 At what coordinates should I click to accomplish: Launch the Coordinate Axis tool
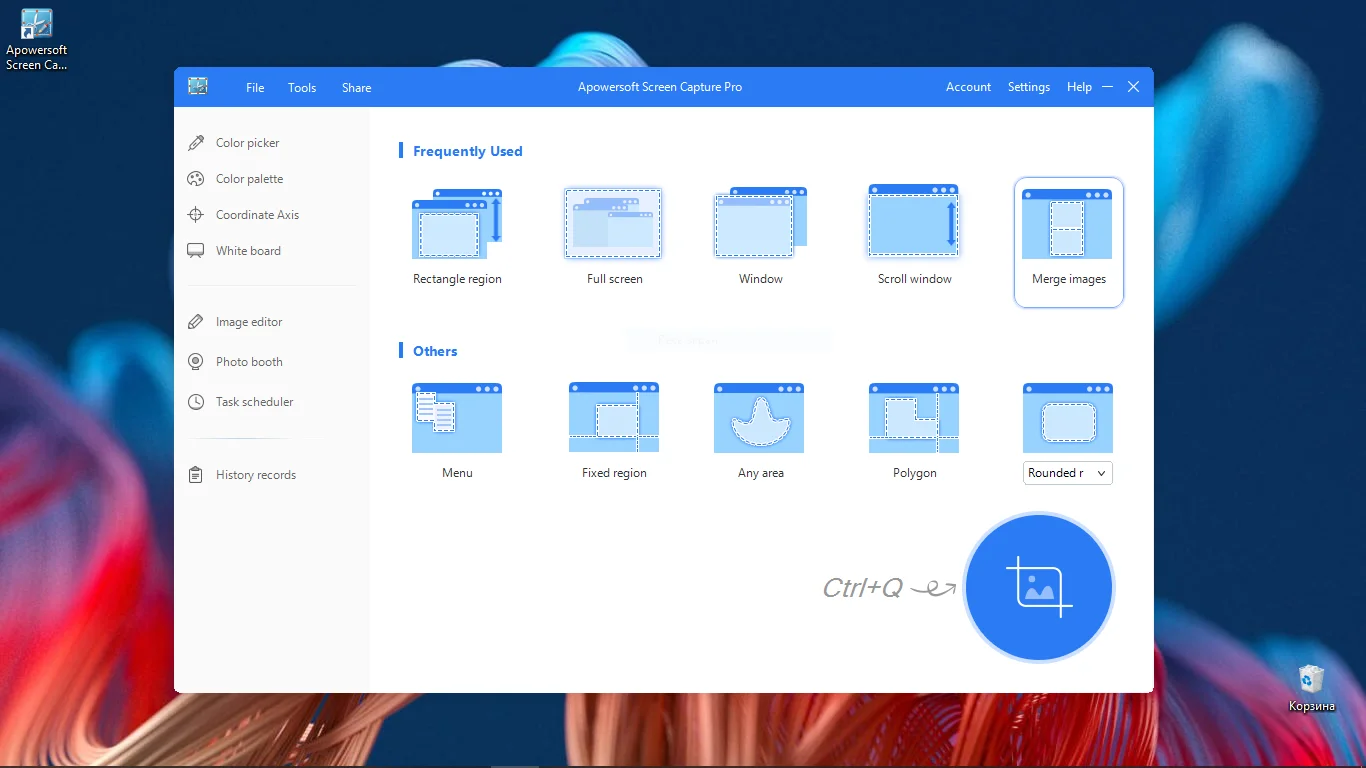point(244,215)
